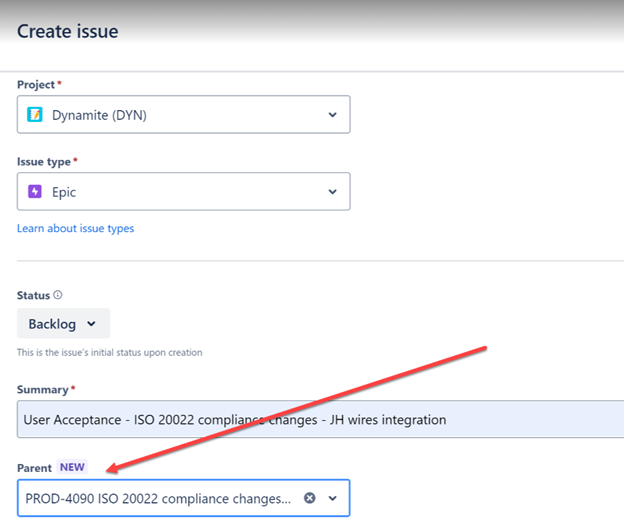Click the NEW badge next to Parent
624x525 pixels.
tap(72, 468)
